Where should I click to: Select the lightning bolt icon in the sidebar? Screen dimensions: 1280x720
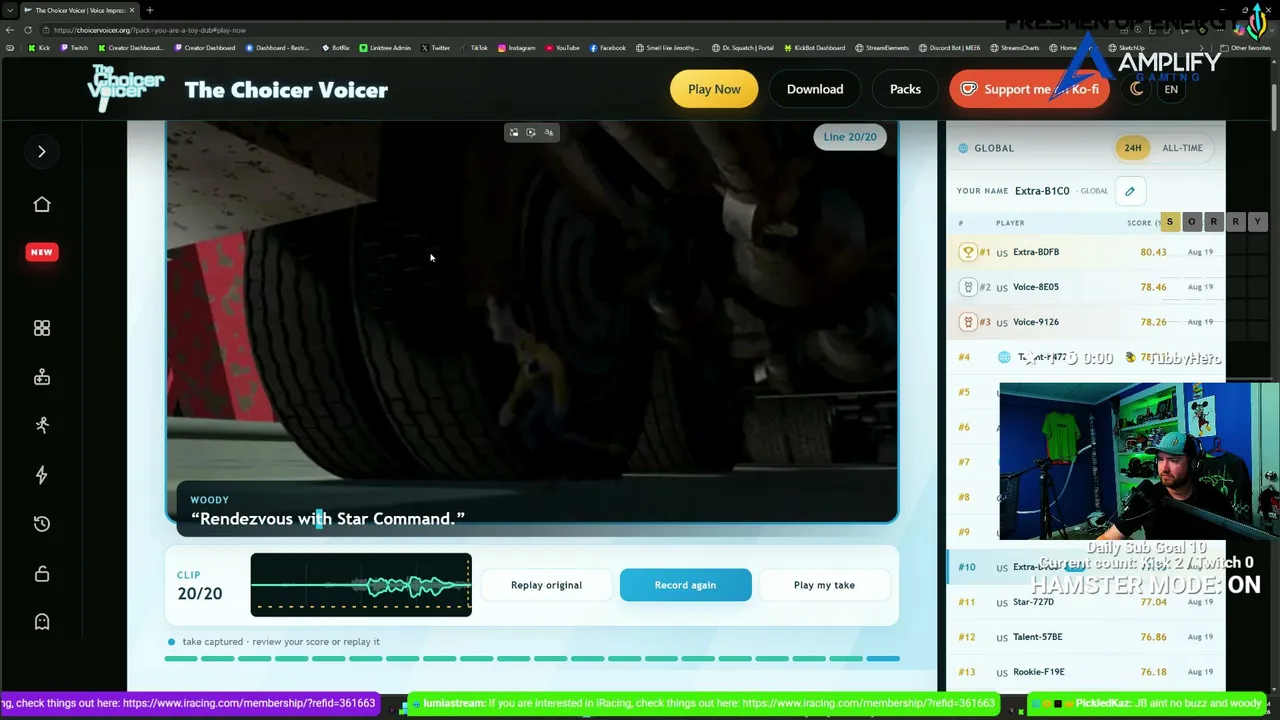[42, 475]
